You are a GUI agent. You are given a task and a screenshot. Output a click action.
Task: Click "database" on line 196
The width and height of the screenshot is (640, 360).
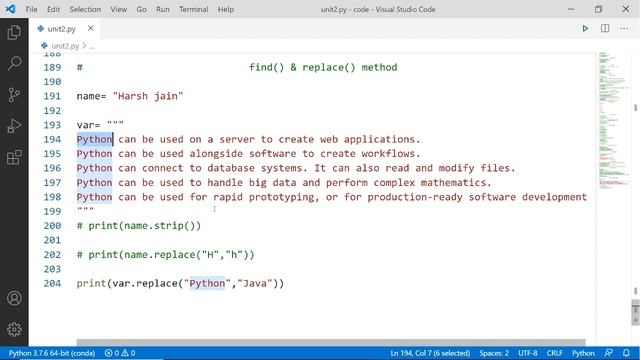coord(231,168)
